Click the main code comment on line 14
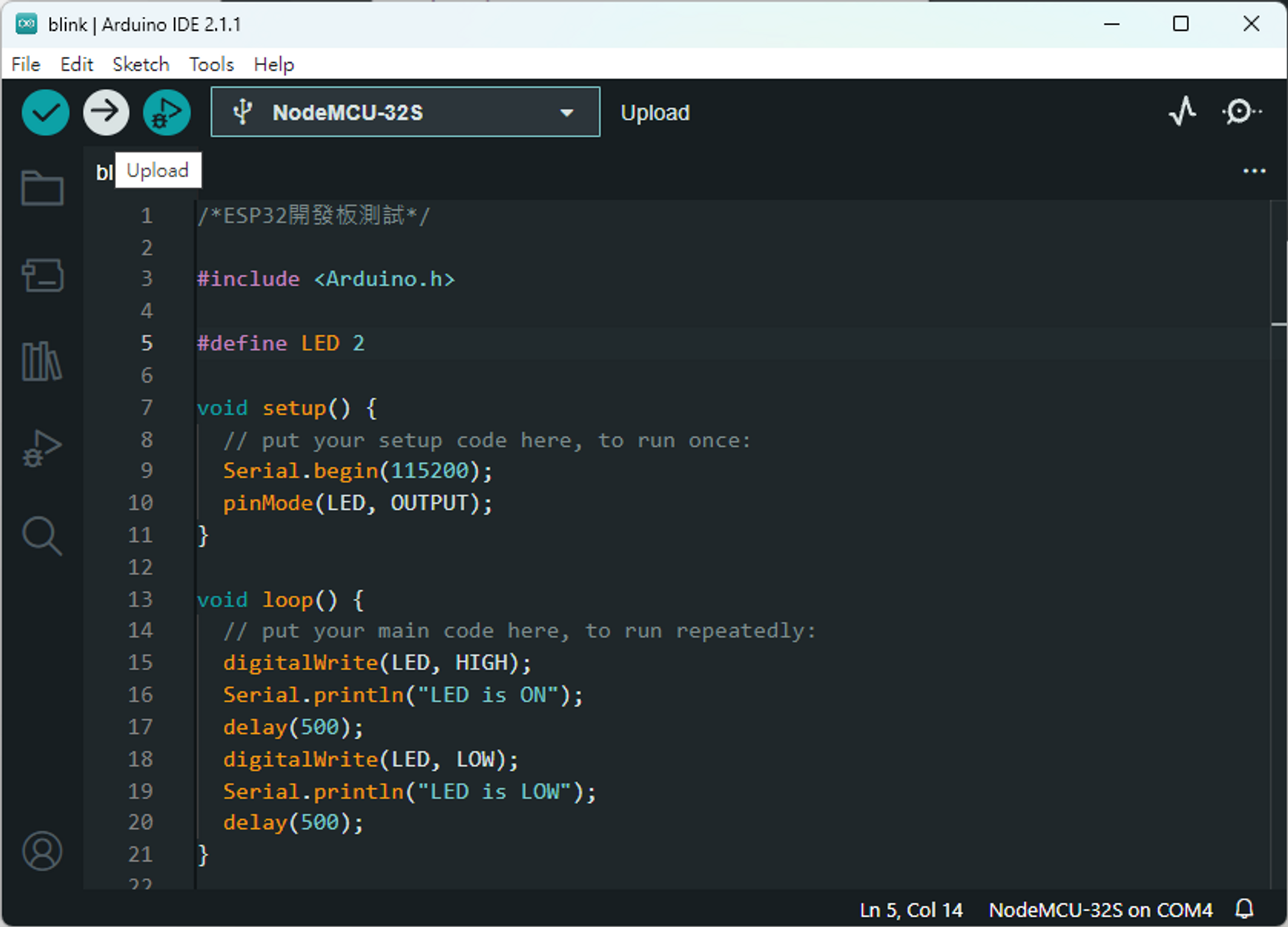This screenshot has width=1288, height=927. point(519,631)
